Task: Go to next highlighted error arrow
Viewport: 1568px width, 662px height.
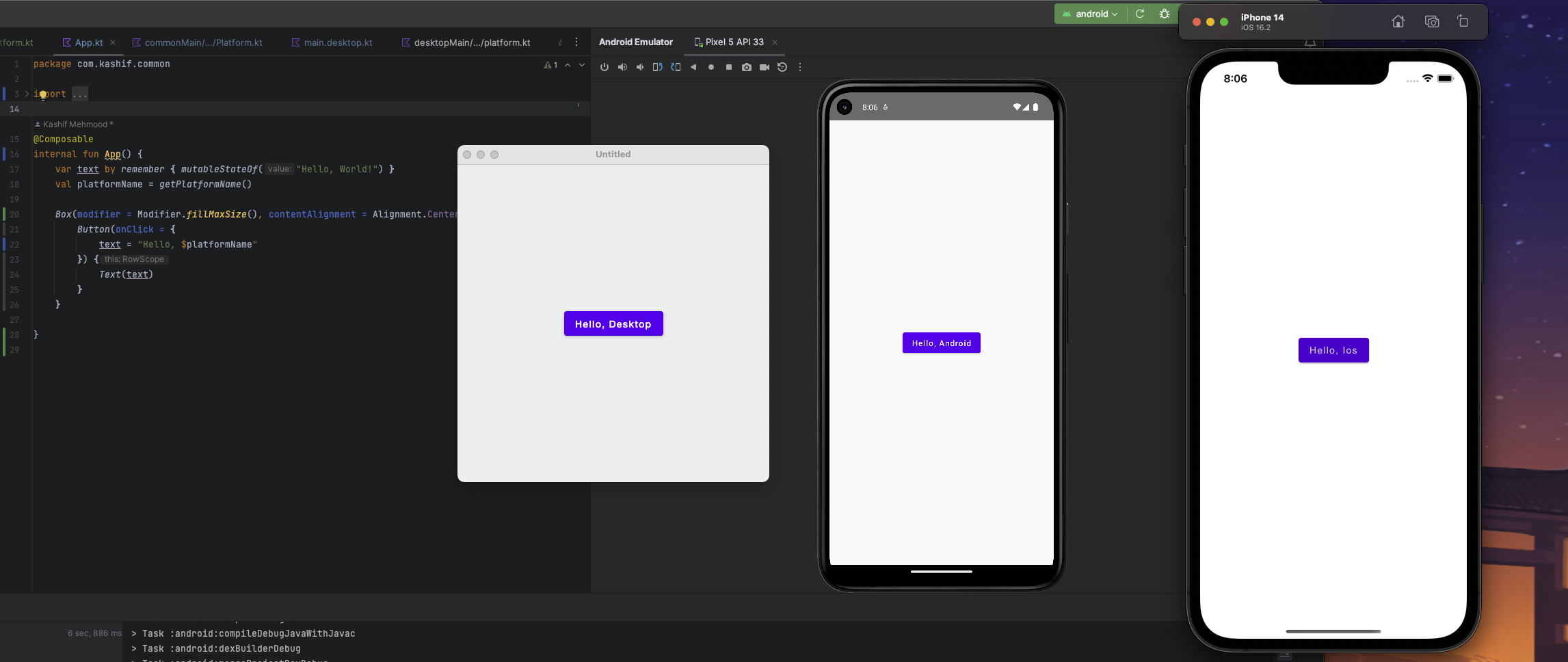Action: 582,65
